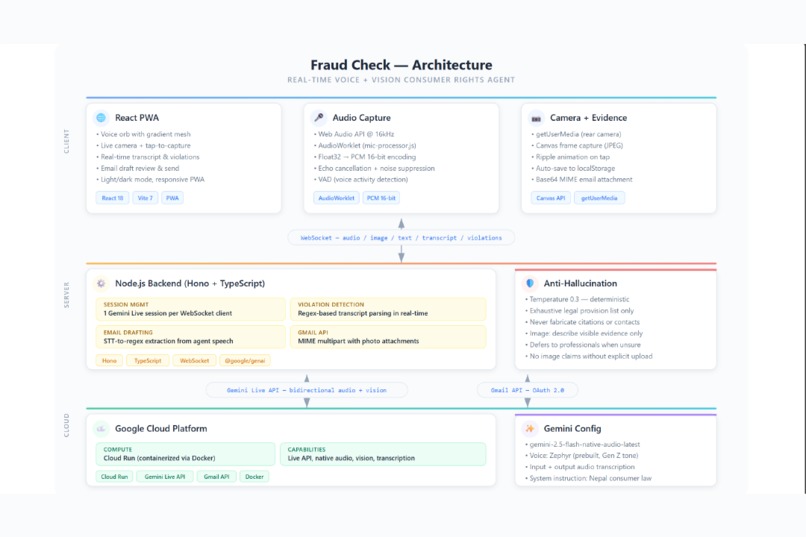Click the Anti-Hallucination heading

[580, 283]
